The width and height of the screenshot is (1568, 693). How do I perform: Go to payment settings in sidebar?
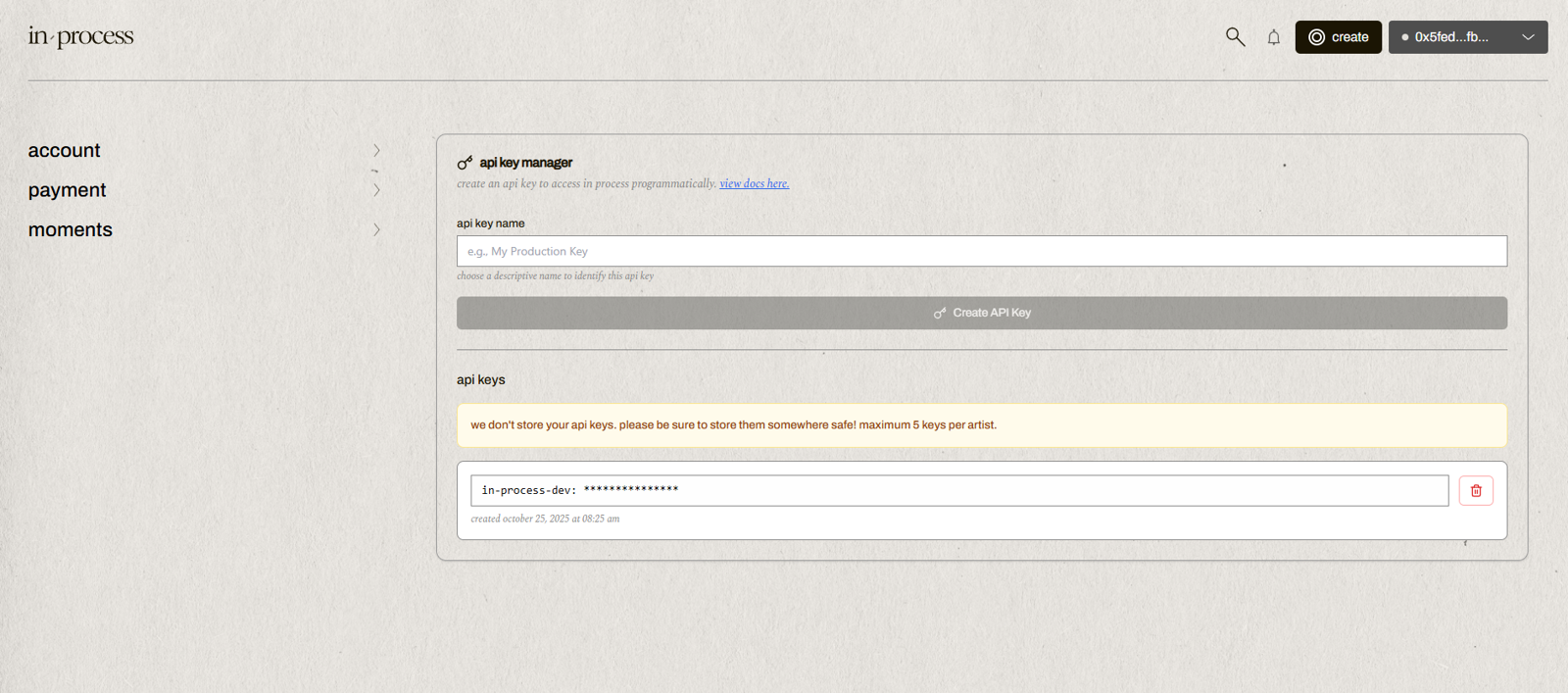[67, 190]
